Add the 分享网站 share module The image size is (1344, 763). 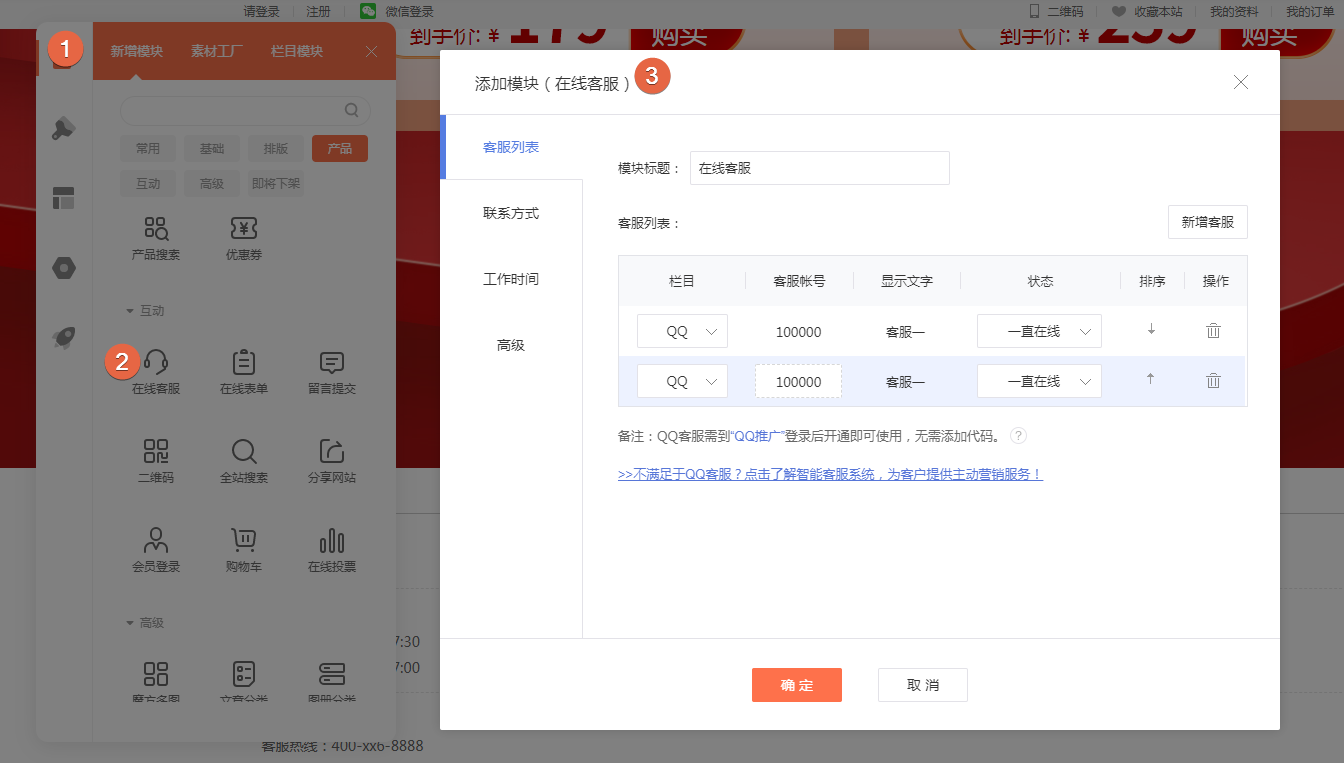tap(332, 461)
